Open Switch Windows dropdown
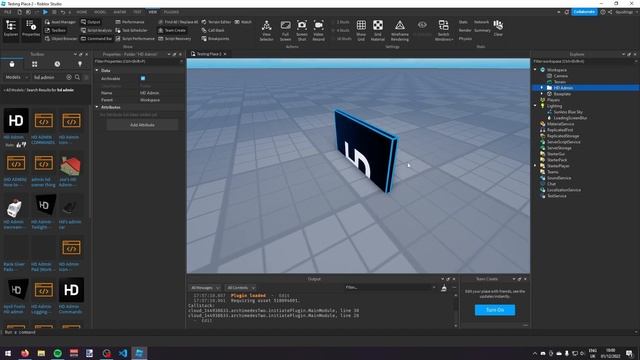This screenshot has height=360, width=640. click(444, 30)
